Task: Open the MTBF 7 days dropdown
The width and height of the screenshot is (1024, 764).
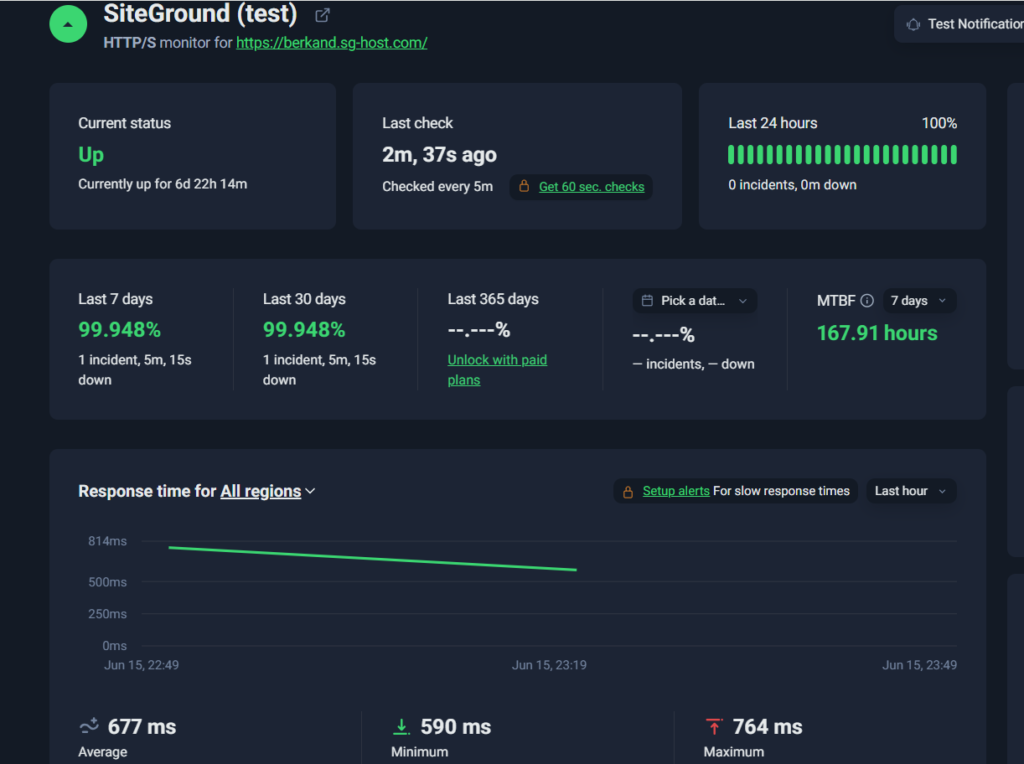Action: [920, 300]
